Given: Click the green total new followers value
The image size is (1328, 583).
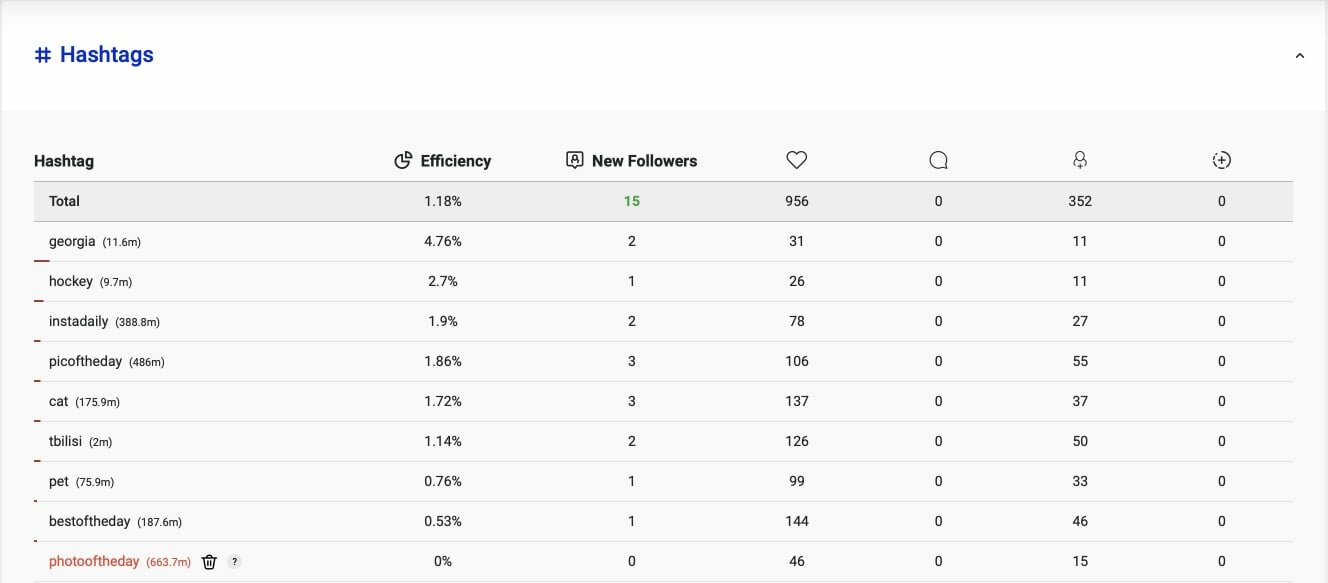Looking at the screenshot, I should (x=632, y=201).
